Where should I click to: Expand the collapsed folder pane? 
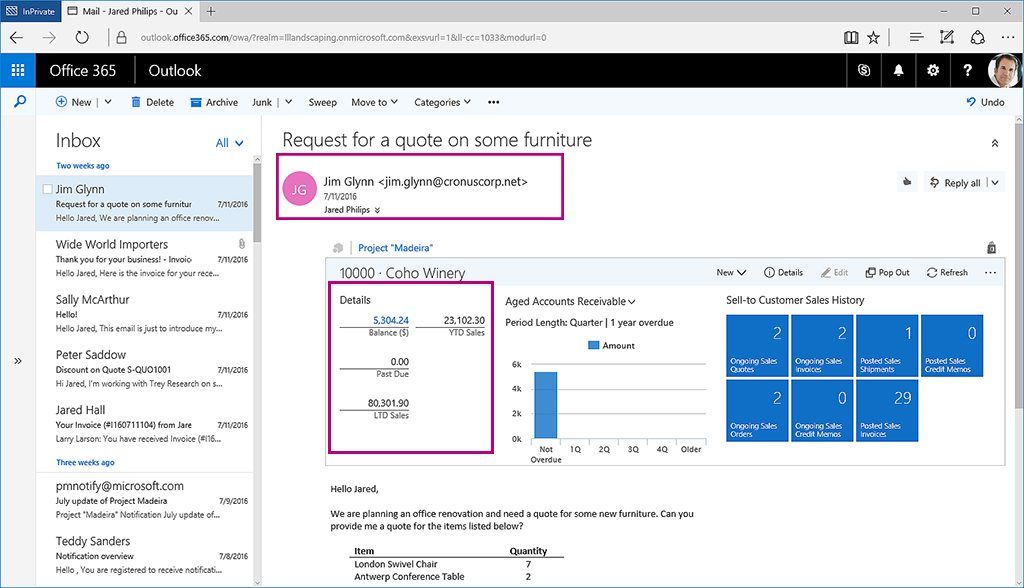pos(18,361)
